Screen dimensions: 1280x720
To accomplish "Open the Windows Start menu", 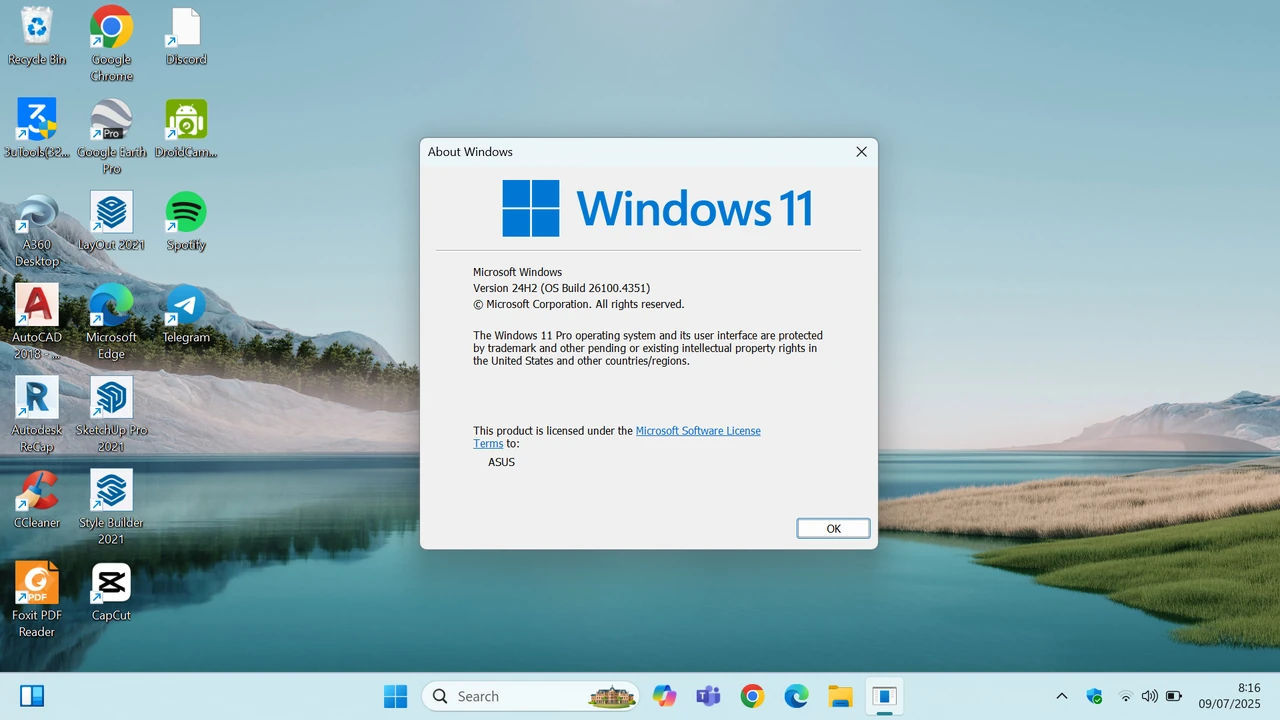I will click(396, 696).
